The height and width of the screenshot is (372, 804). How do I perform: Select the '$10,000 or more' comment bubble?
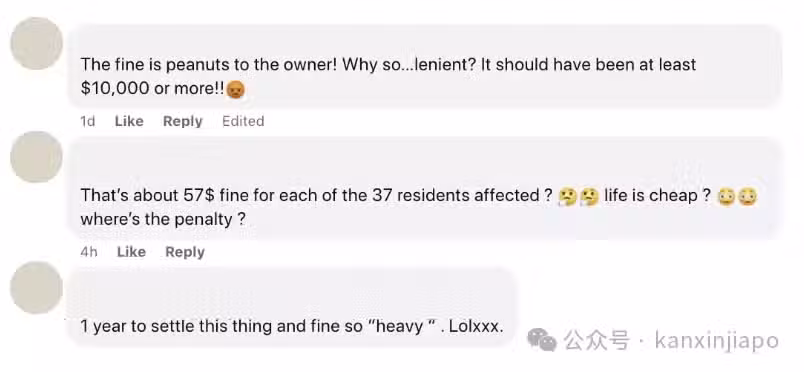pyautogui.click(x=425, y=66)
